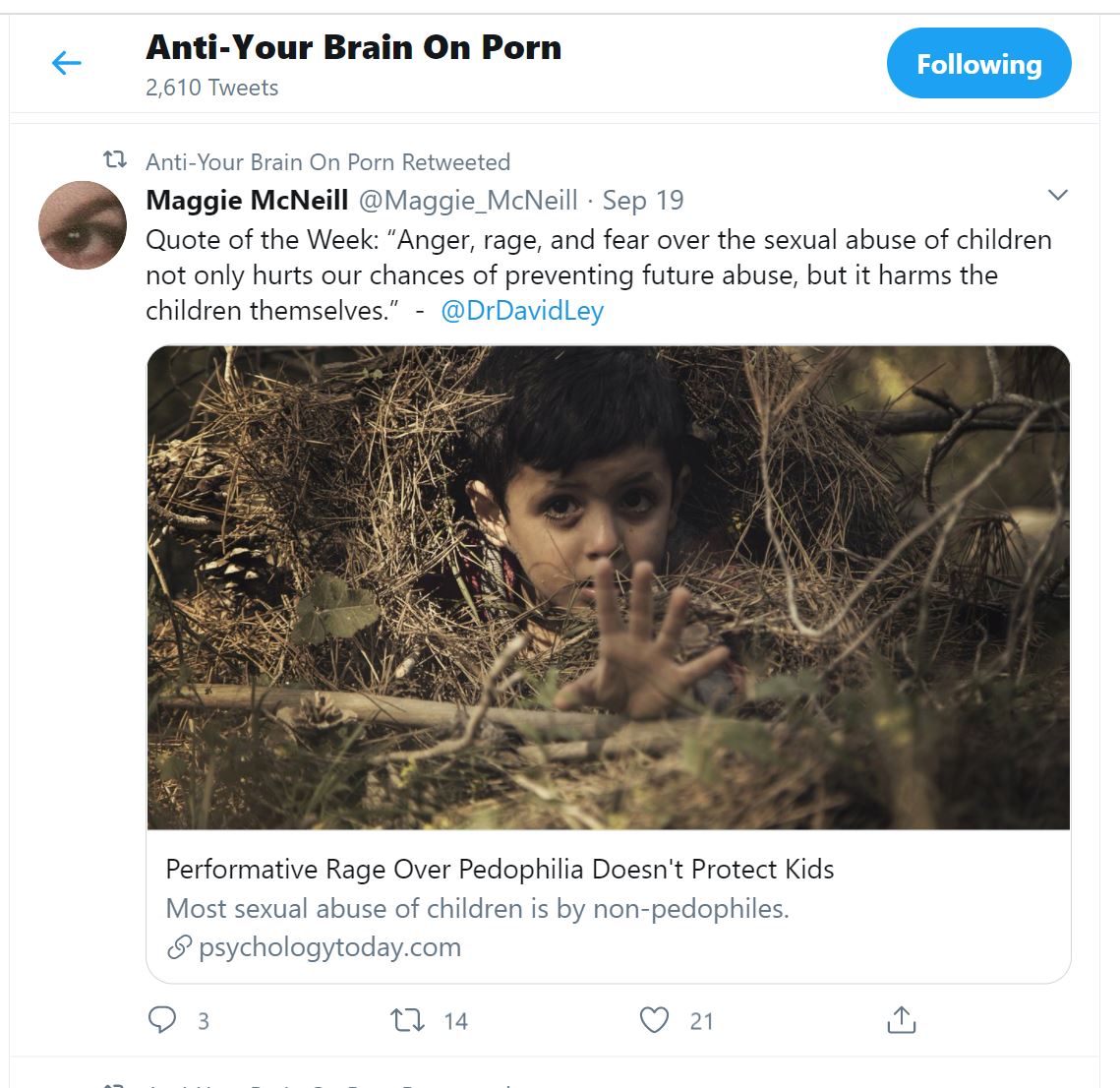1120x1088 pixels.
Task: Open the article preview image of the boy
Action: (608, 586)
